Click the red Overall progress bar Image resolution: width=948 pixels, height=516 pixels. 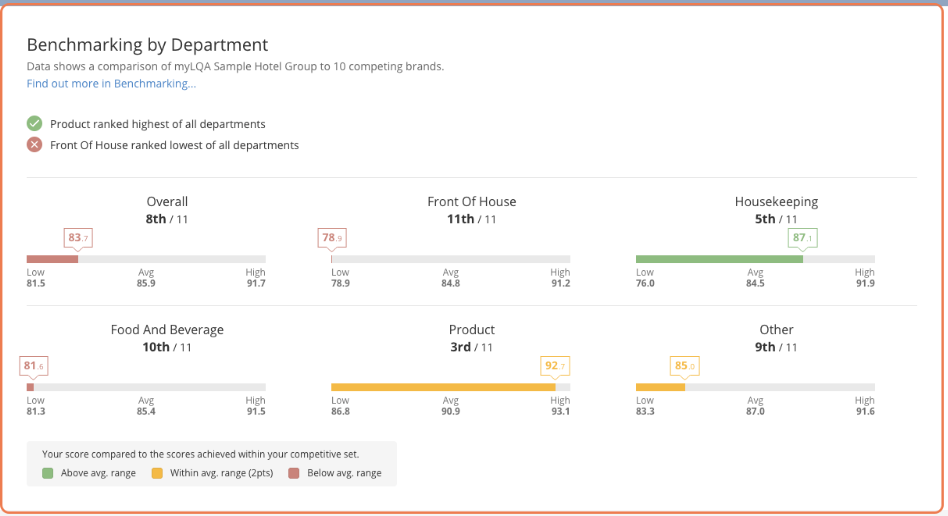tap(52, 259)
